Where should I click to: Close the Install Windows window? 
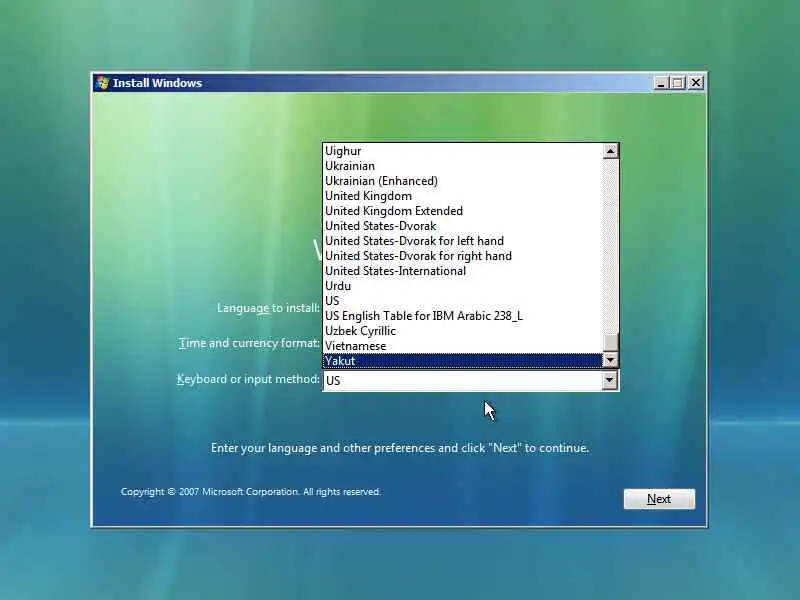click(x=695, y=83)
